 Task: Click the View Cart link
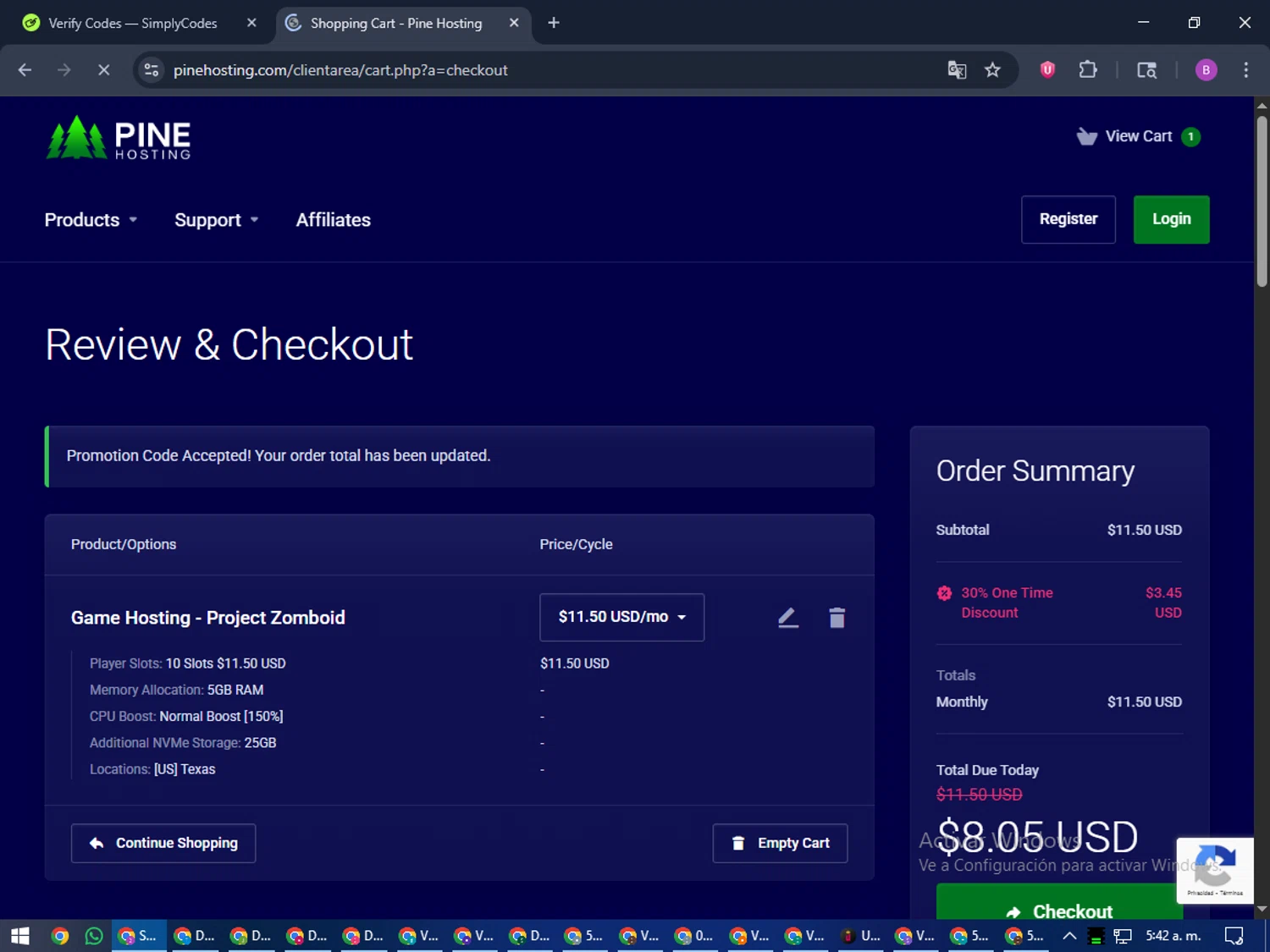pyautogui.click(x=1138, y=136)
